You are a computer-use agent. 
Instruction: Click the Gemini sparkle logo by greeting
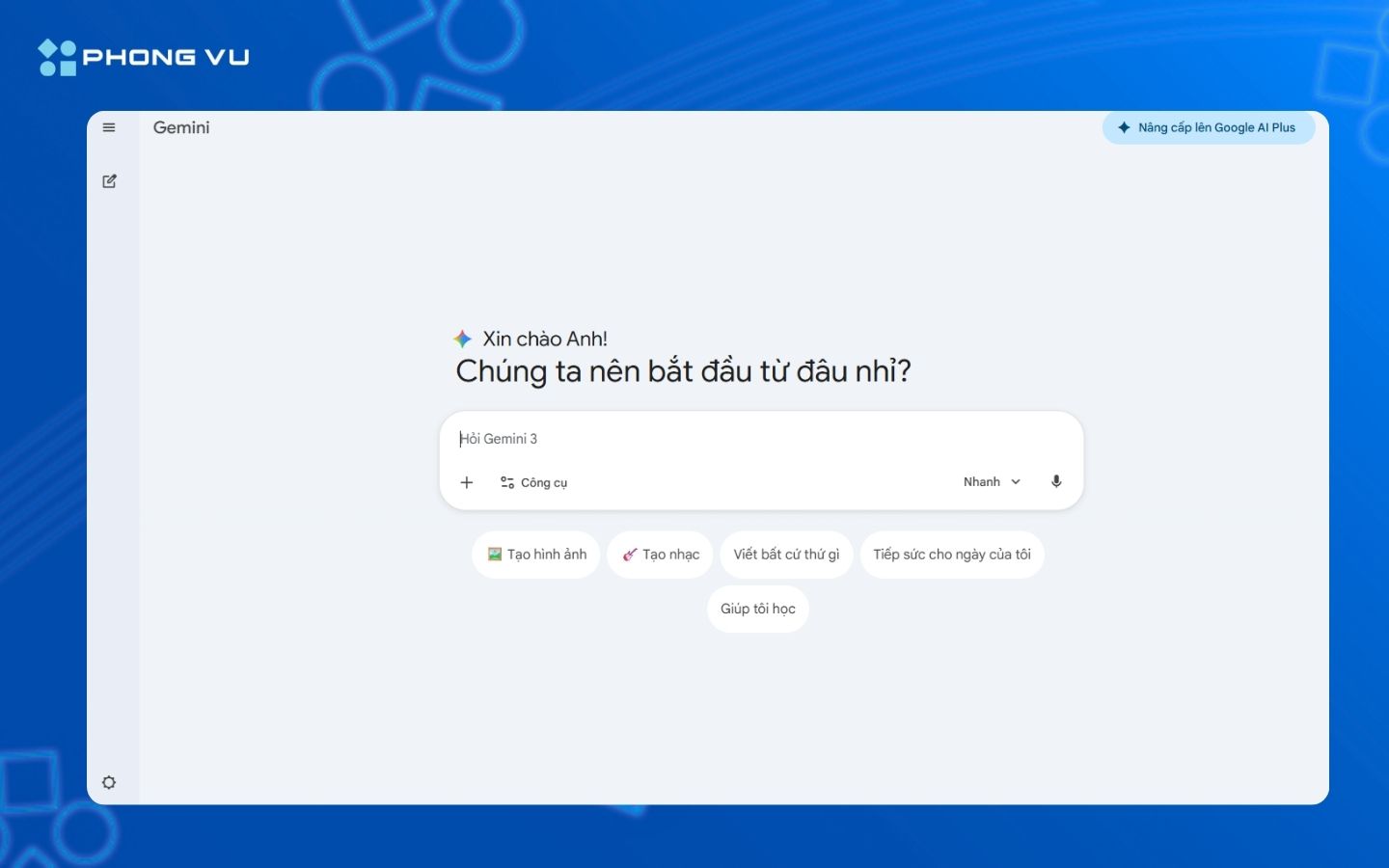point(463,339)
